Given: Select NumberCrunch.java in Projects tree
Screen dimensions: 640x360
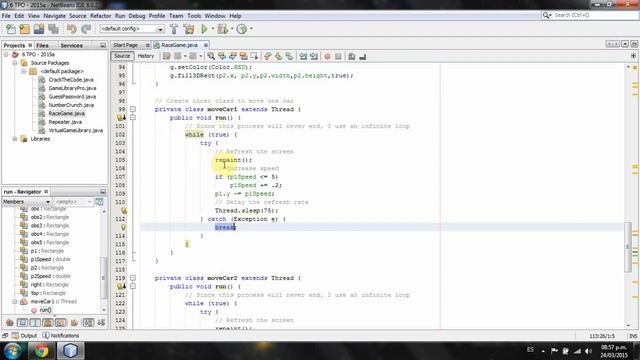Looking at the screenshot, I should point(71,105).
